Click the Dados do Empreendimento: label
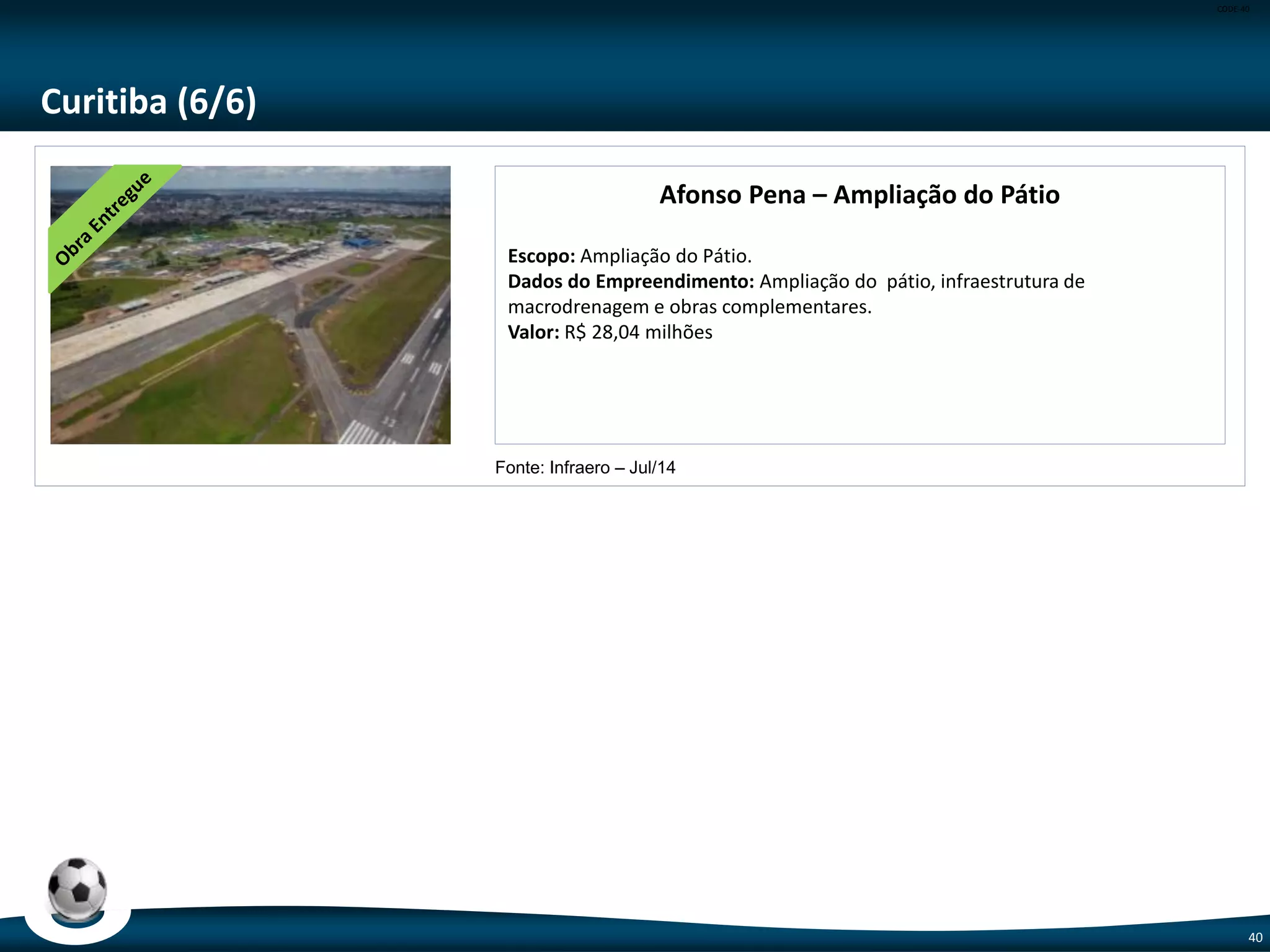Viewport: 1270px width, 952px height. tap(631, 281)
